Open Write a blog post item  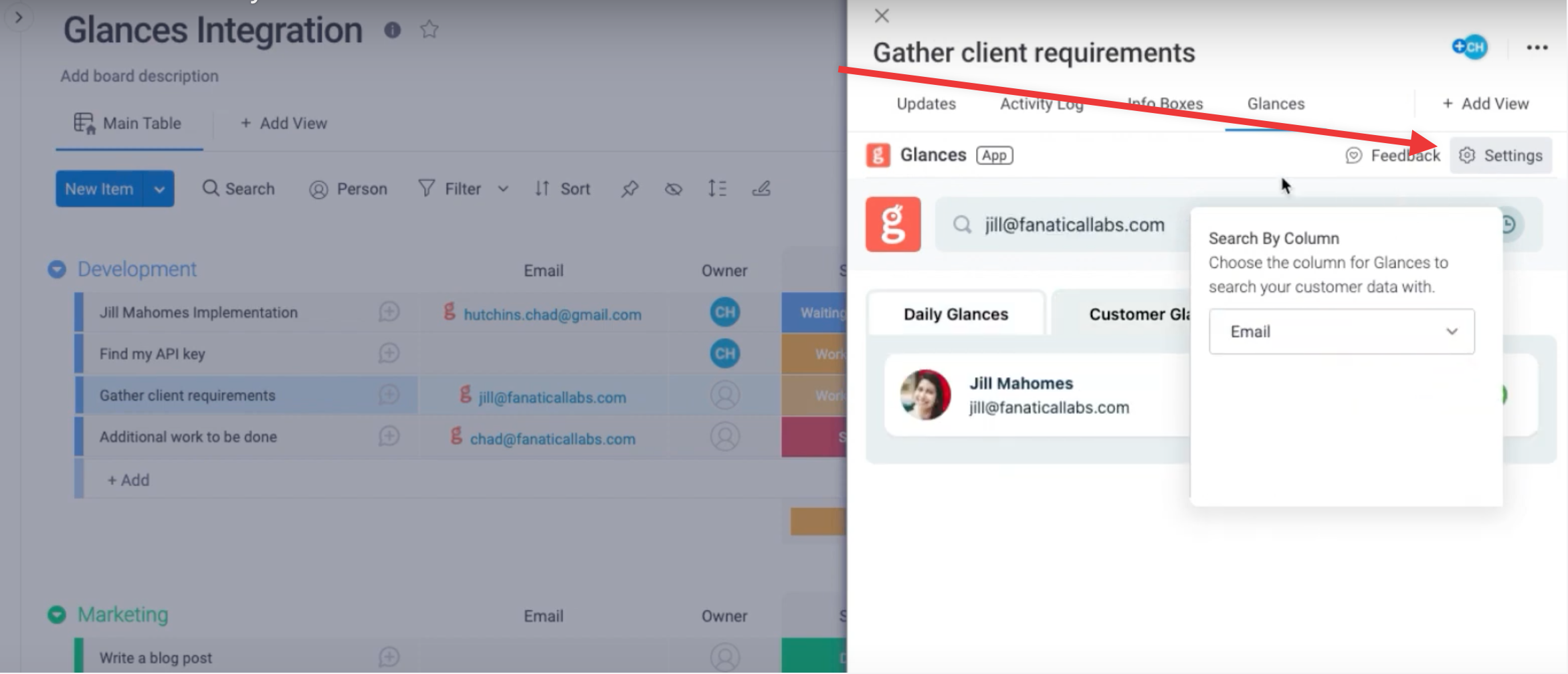(155, 658)
